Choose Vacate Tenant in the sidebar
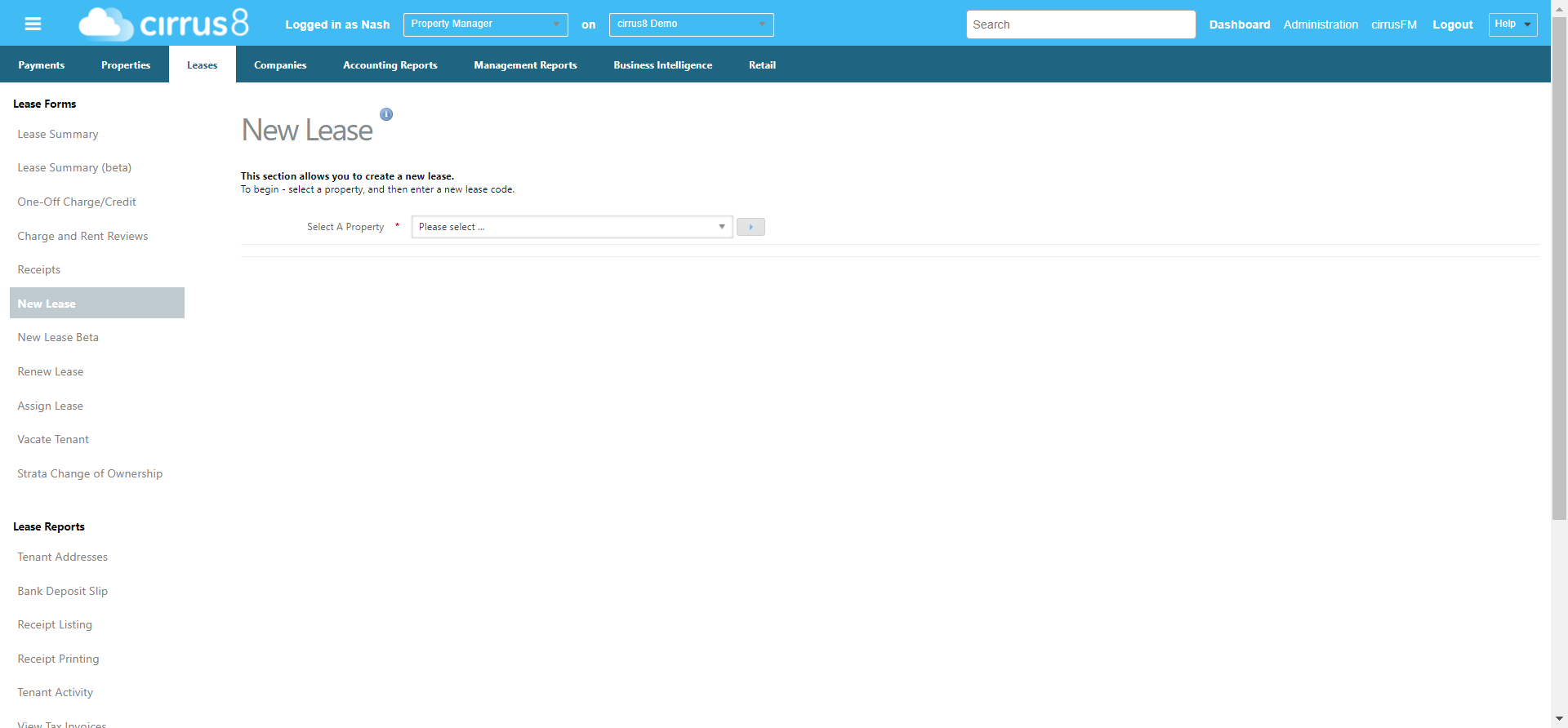Image resolution: width=1568 pixels, height=728 pixels. click(x=53, y=439)
